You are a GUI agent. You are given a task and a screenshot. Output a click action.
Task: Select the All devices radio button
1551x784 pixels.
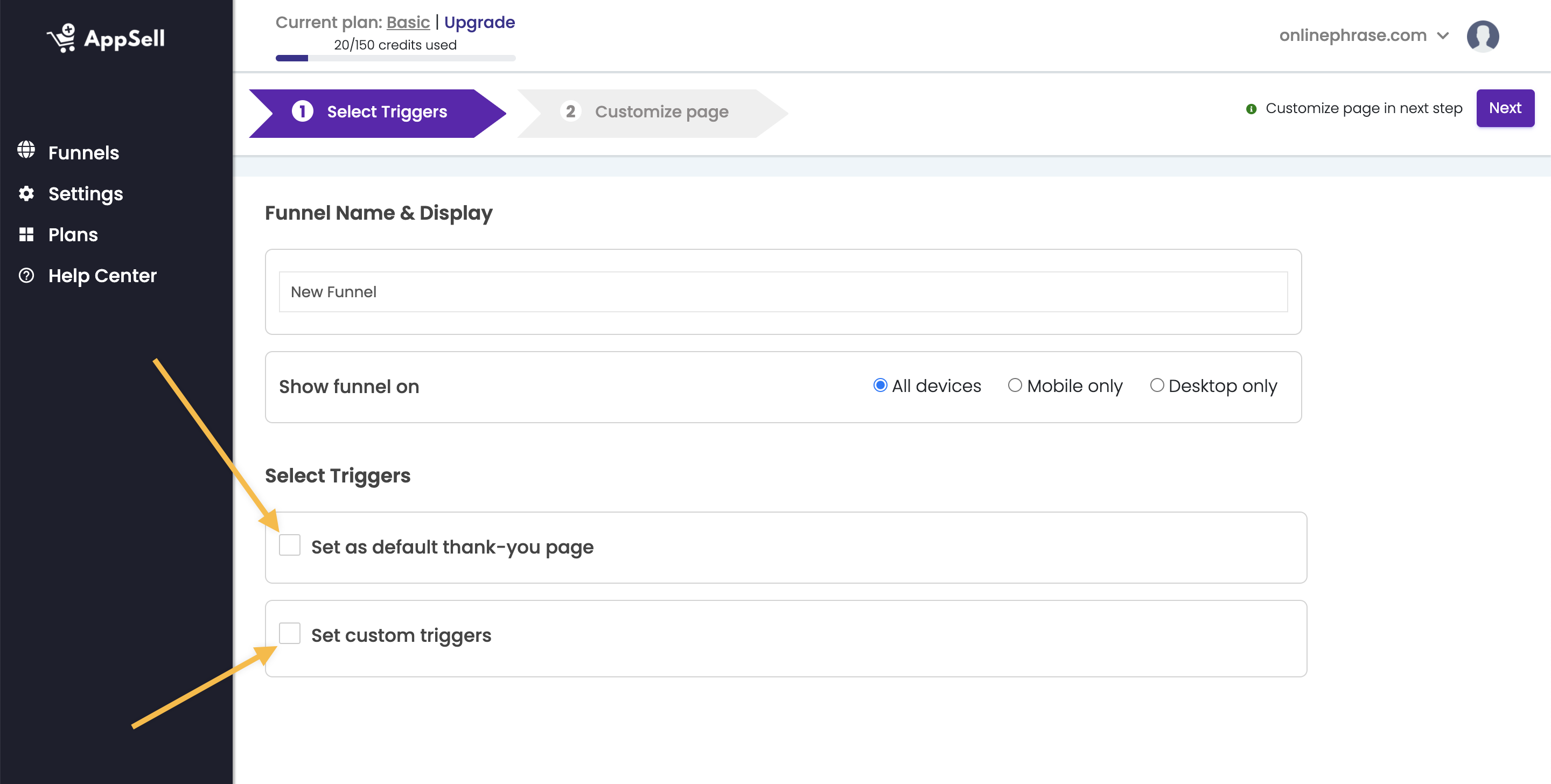[x=879, y=385]
